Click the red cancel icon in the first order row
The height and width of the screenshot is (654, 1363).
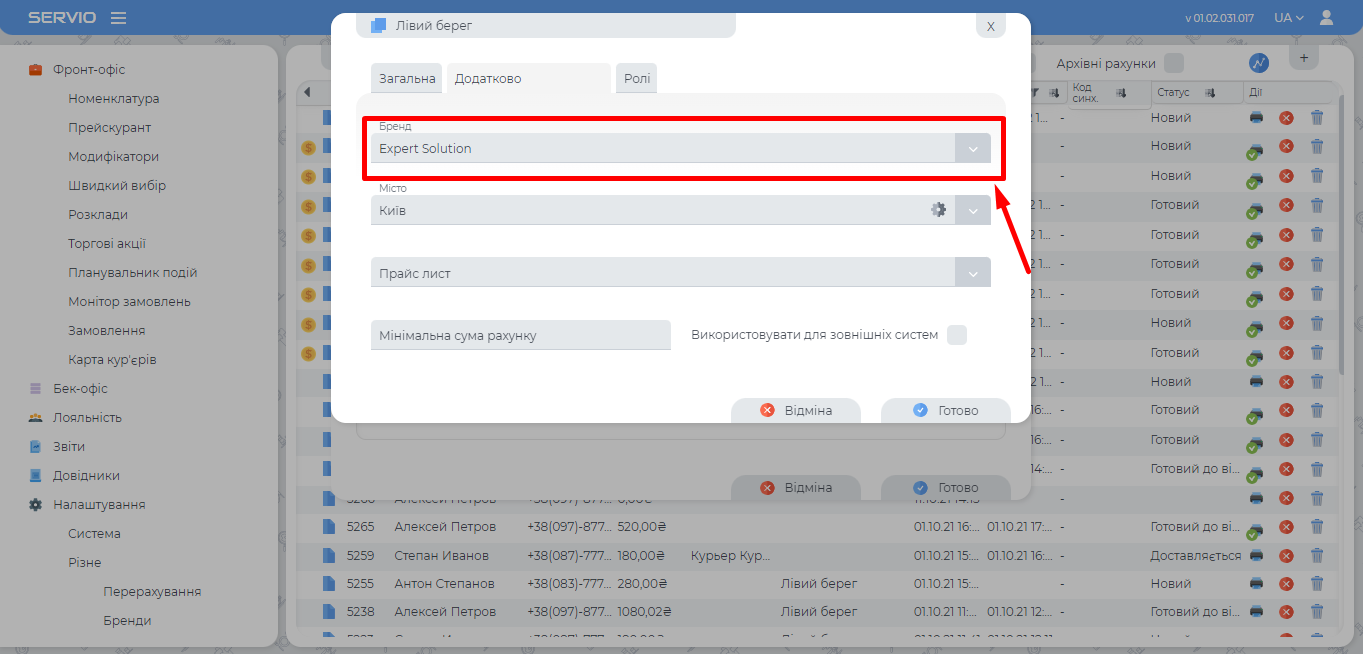[x=1287, y=118]
